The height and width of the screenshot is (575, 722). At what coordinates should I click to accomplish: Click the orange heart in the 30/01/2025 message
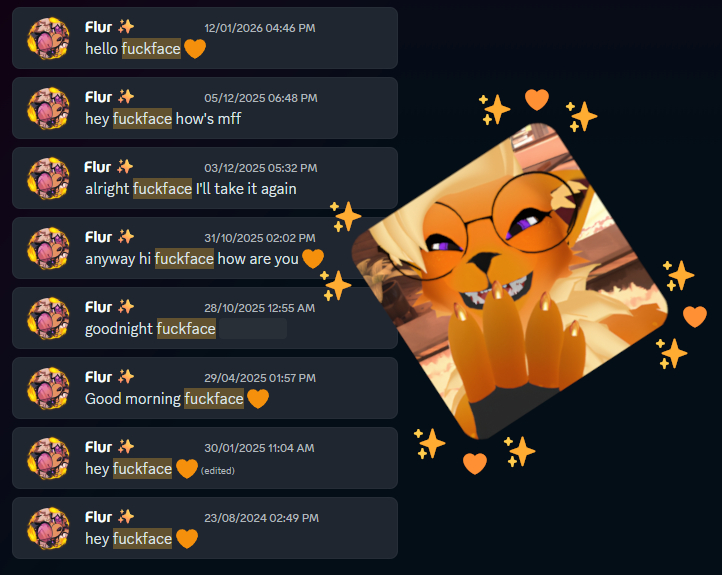click(x=187, y=469)
